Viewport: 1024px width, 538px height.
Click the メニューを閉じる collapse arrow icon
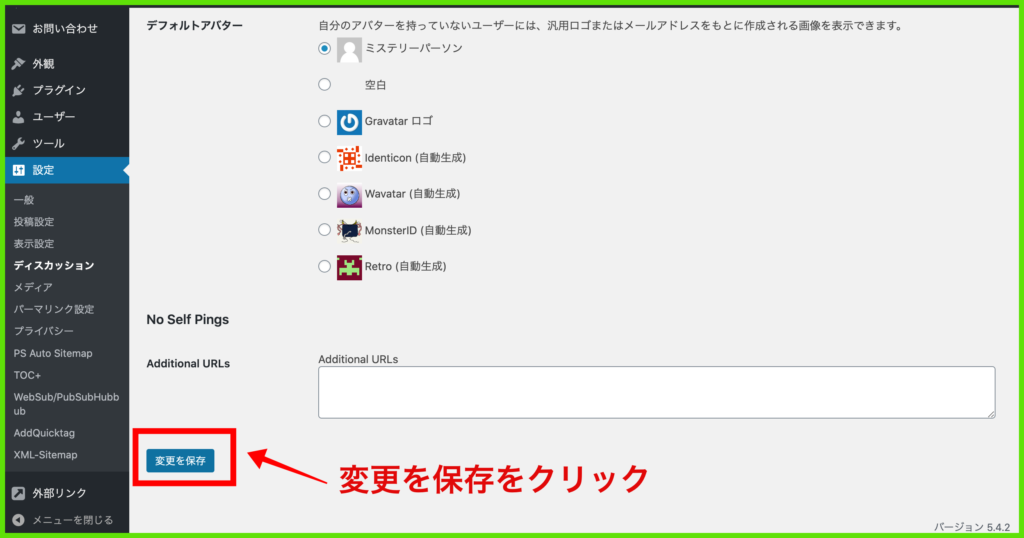[18, 520]
